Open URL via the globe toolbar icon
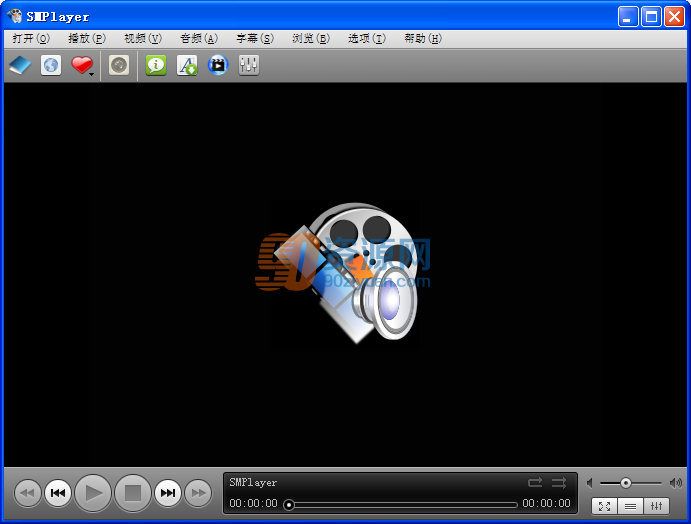This screenshot has width=691, height=524. [51, 65]
